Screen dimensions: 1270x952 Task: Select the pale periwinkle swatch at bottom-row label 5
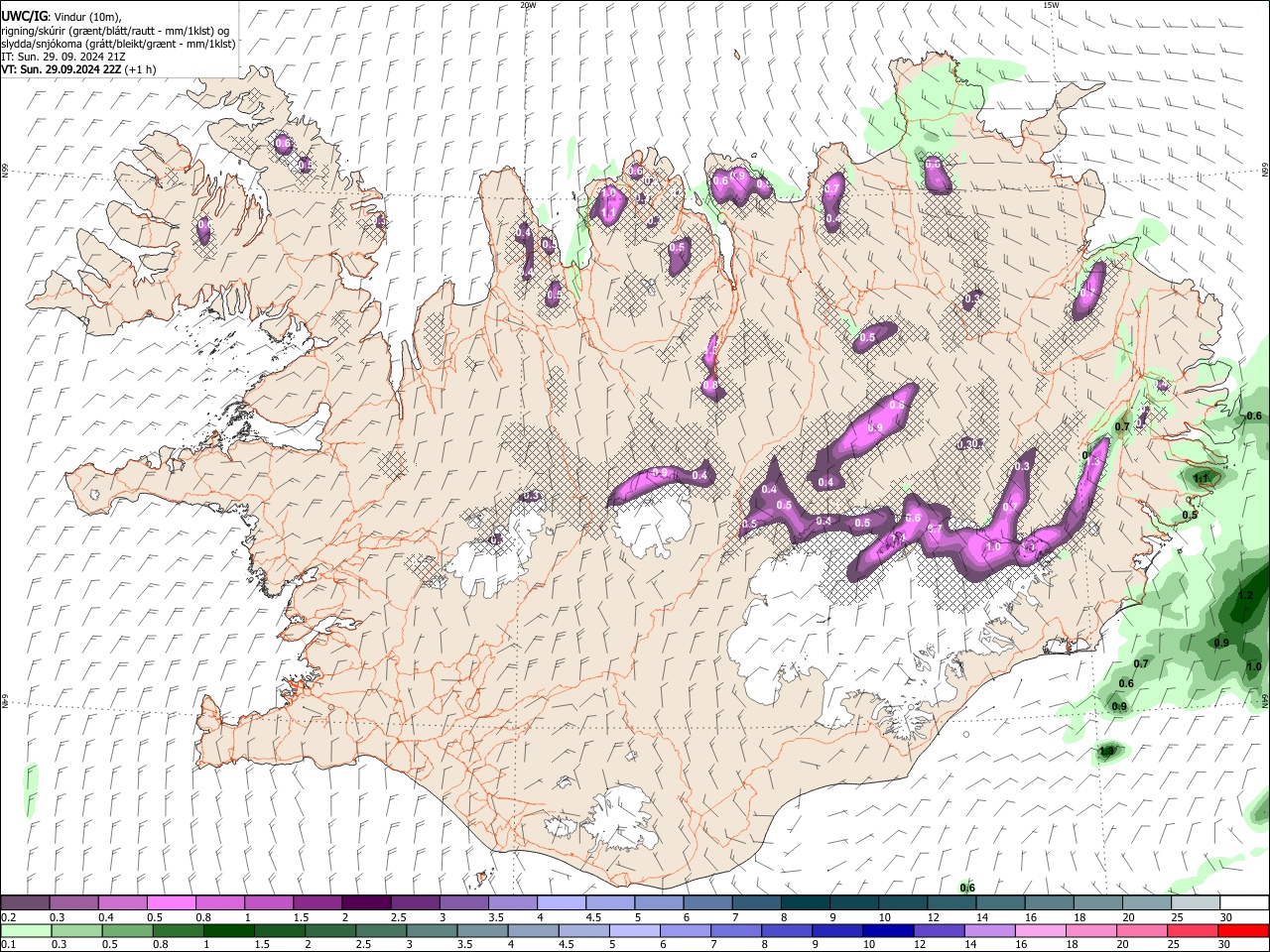pos(635,931)
